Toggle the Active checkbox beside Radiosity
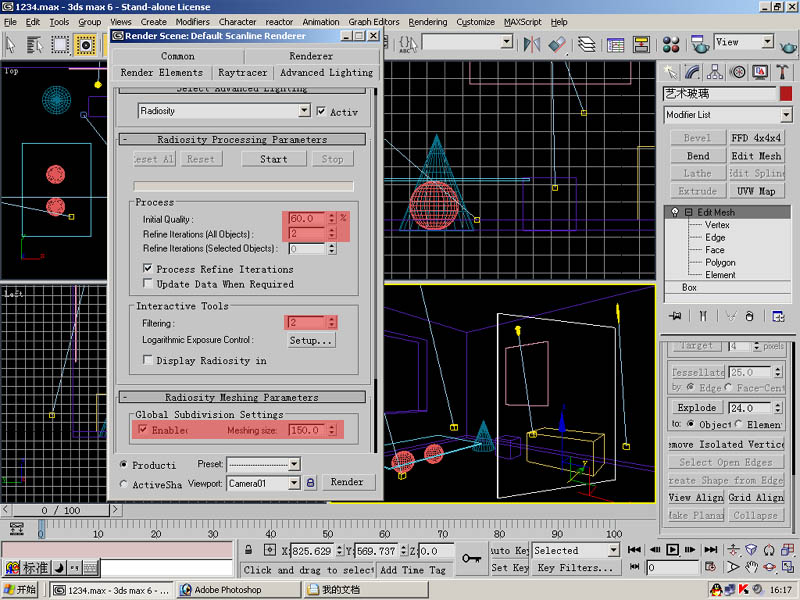Screen dimensions: 800x600 point(321,111)
